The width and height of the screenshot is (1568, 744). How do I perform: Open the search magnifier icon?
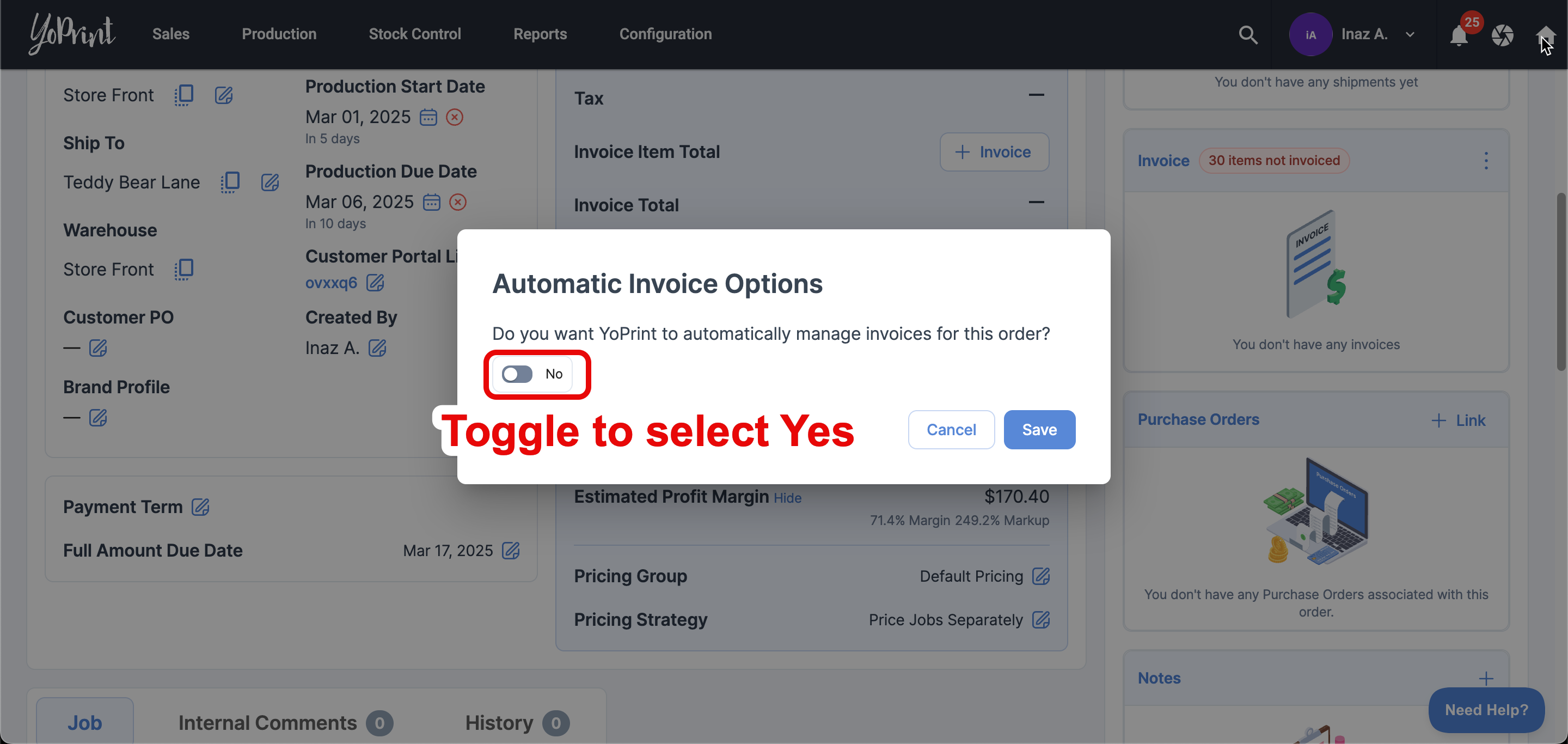pyautogui.click(x=1248, y=35)
